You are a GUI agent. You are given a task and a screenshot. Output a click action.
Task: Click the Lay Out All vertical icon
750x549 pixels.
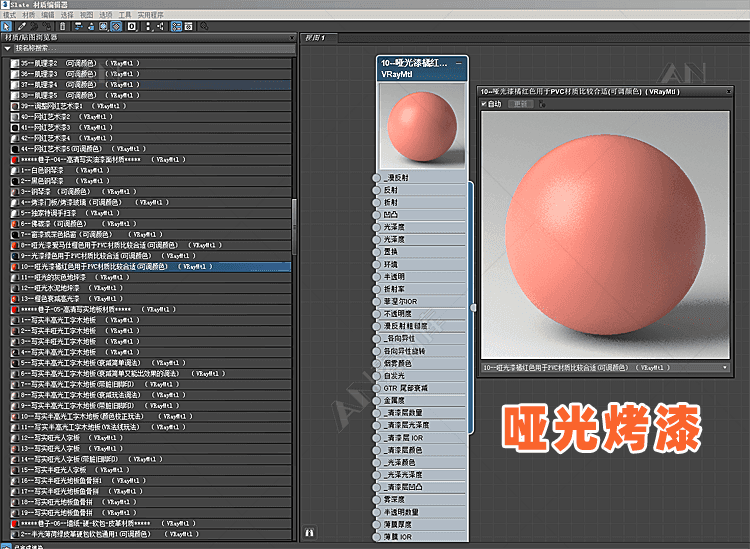tap(148, 26)
